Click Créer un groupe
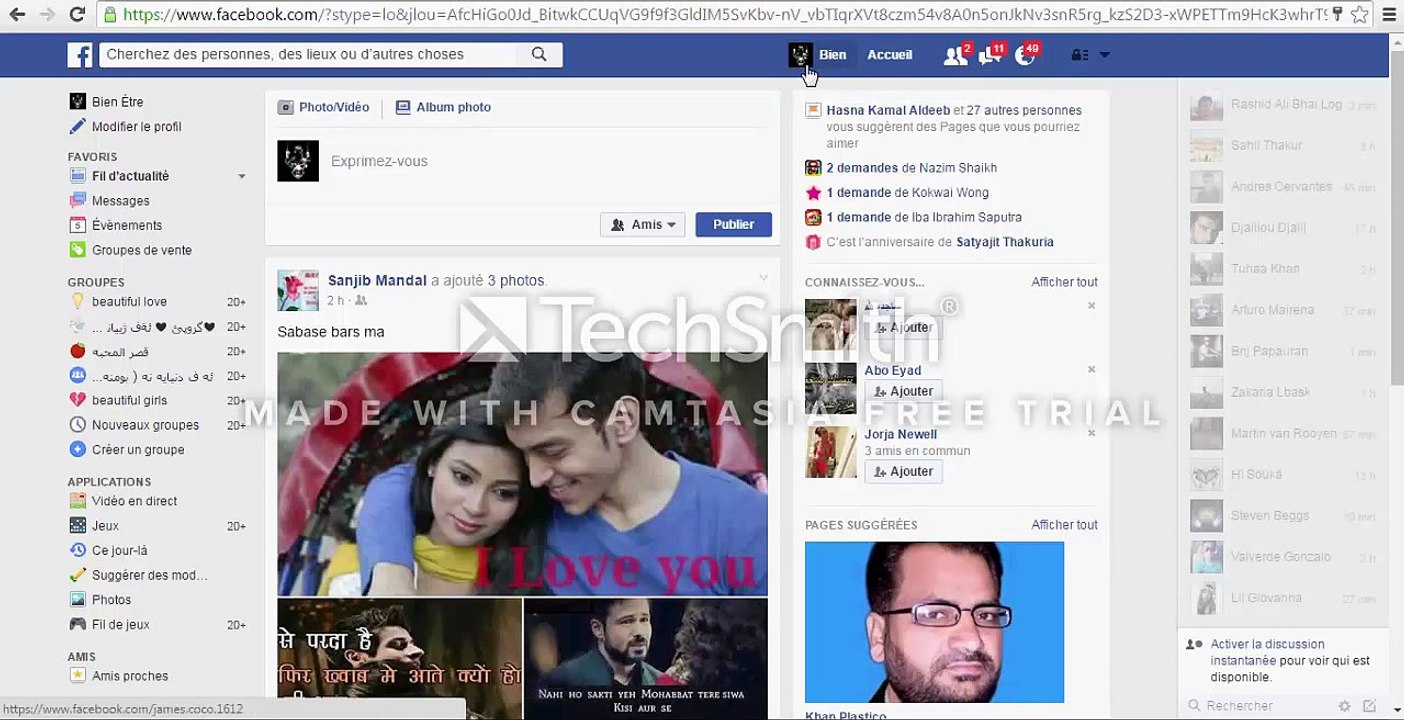This screenshot has width=1404, height=720. coord(138,450)
